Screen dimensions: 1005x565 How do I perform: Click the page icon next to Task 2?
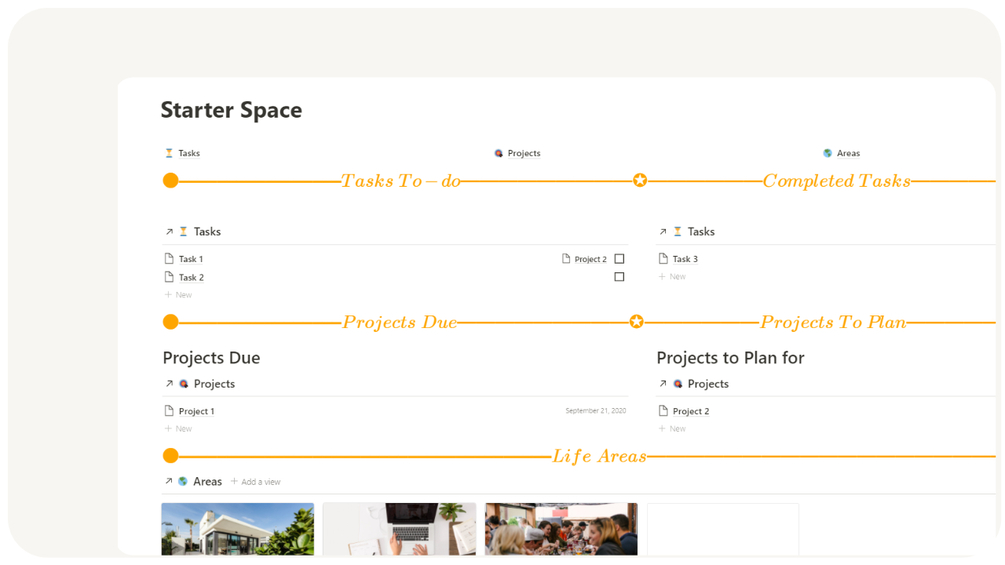[x=169, y=277]
